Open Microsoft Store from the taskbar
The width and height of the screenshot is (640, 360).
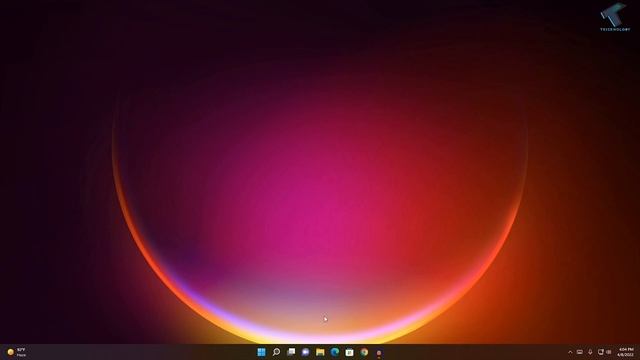349,352
